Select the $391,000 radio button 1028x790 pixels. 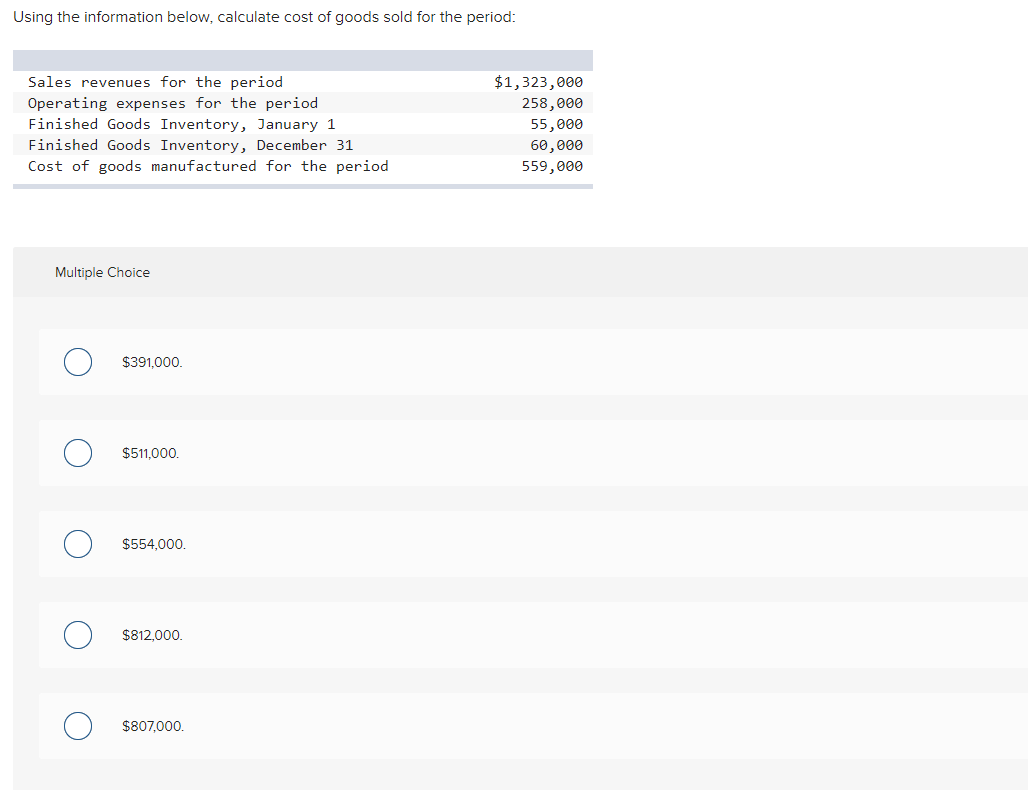point(77,362)
